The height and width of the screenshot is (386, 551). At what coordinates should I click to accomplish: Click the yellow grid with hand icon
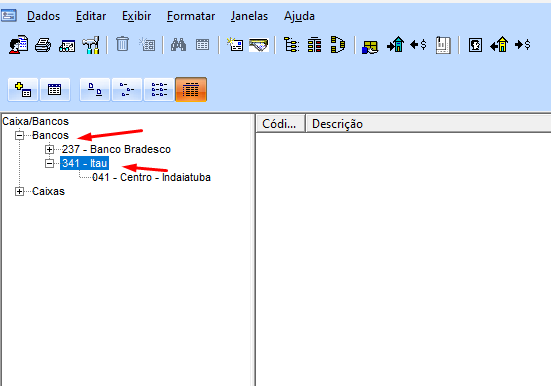point(370,46)
